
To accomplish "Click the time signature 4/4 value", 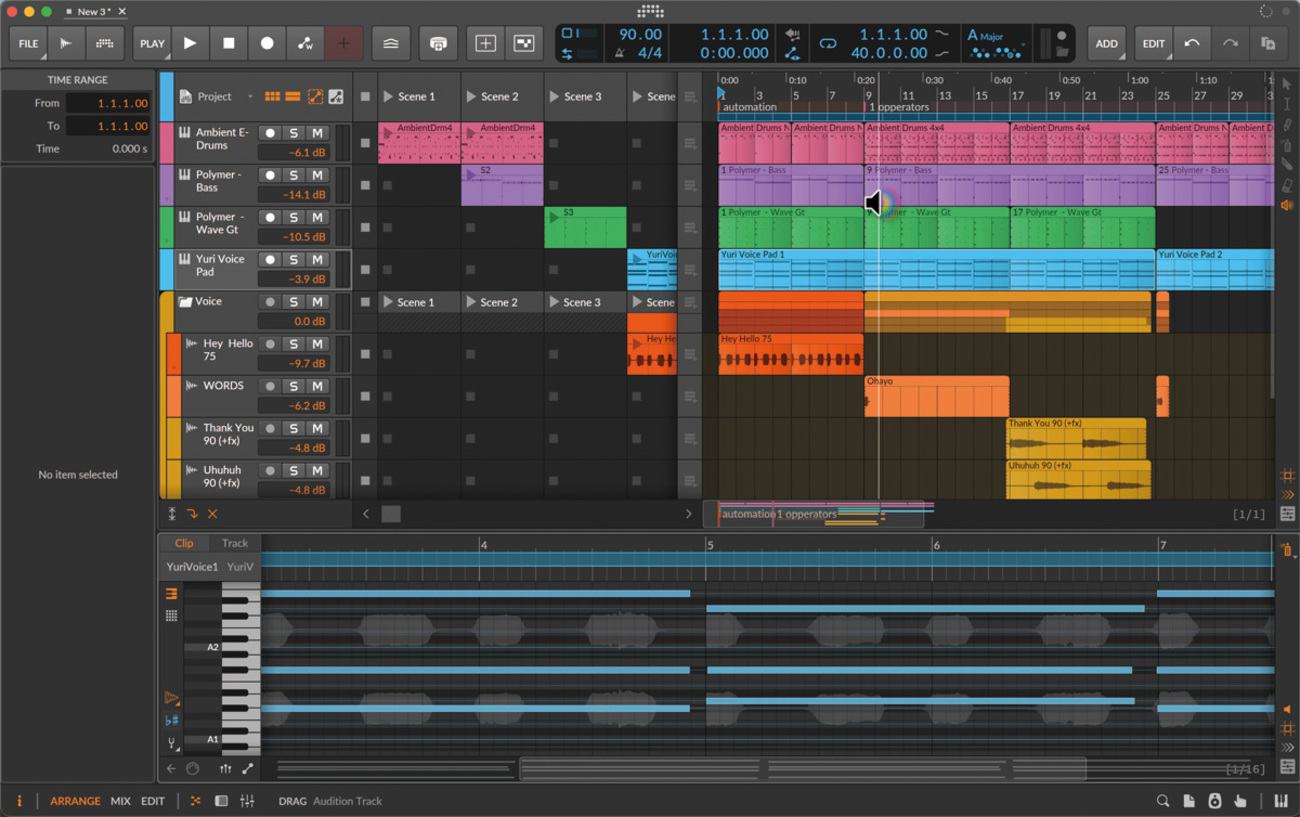I will 650,53.
